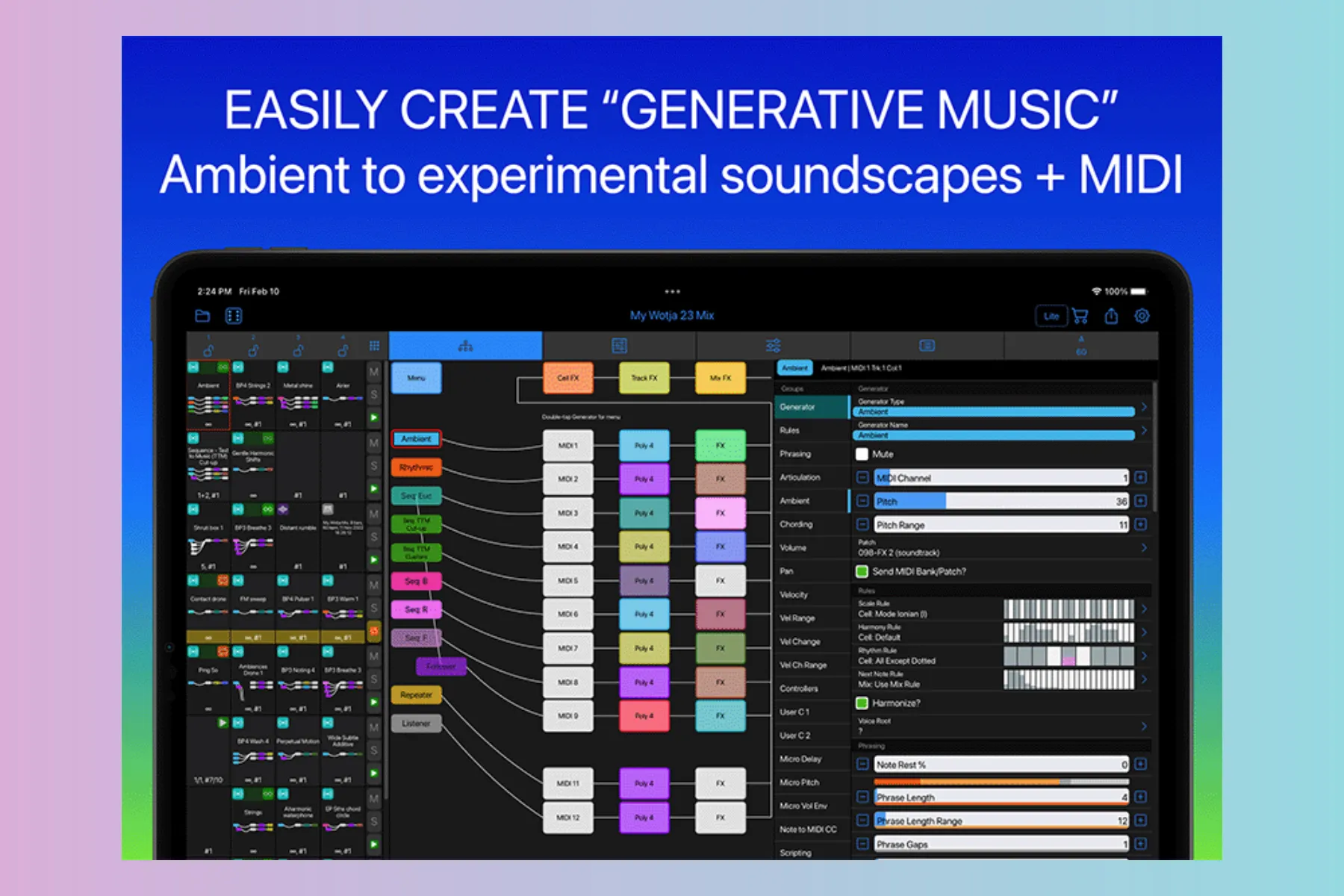
Task: Expand the Scale Rule chevron
Action: coord(1143,609)
